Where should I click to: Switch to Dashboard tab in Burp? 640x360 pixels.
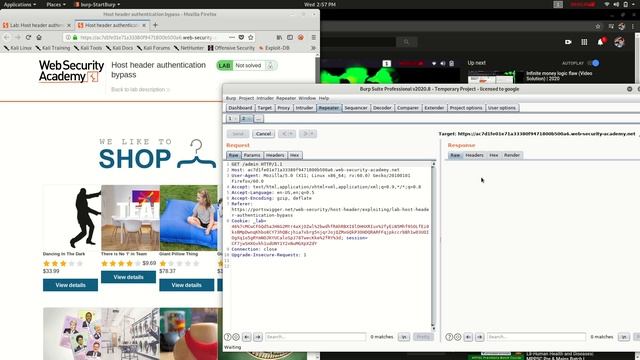coord(240,108)
